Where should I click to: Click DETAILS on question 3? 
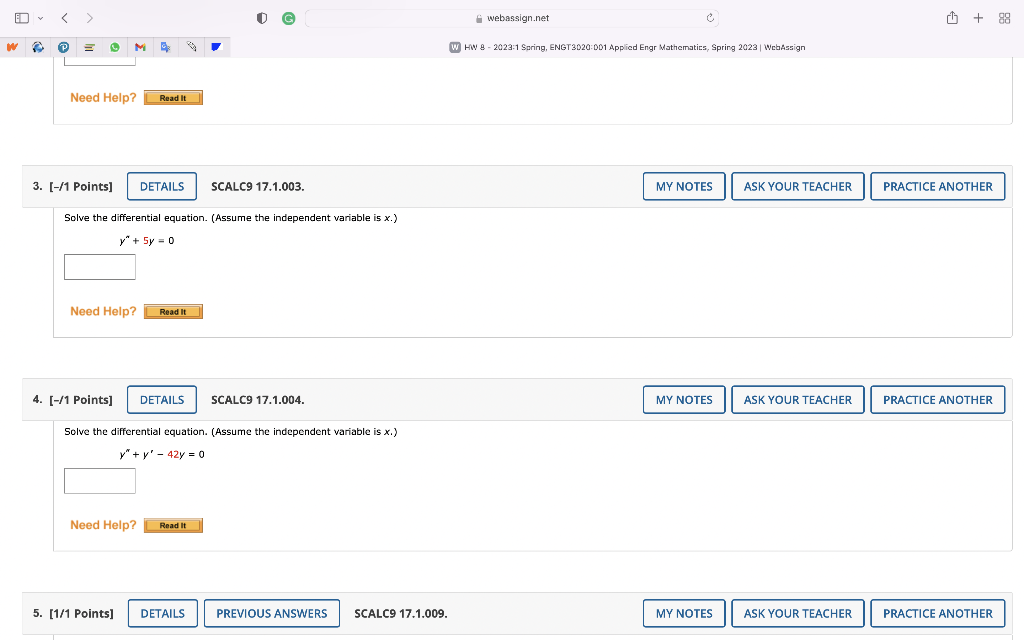(x=161, y=186)
